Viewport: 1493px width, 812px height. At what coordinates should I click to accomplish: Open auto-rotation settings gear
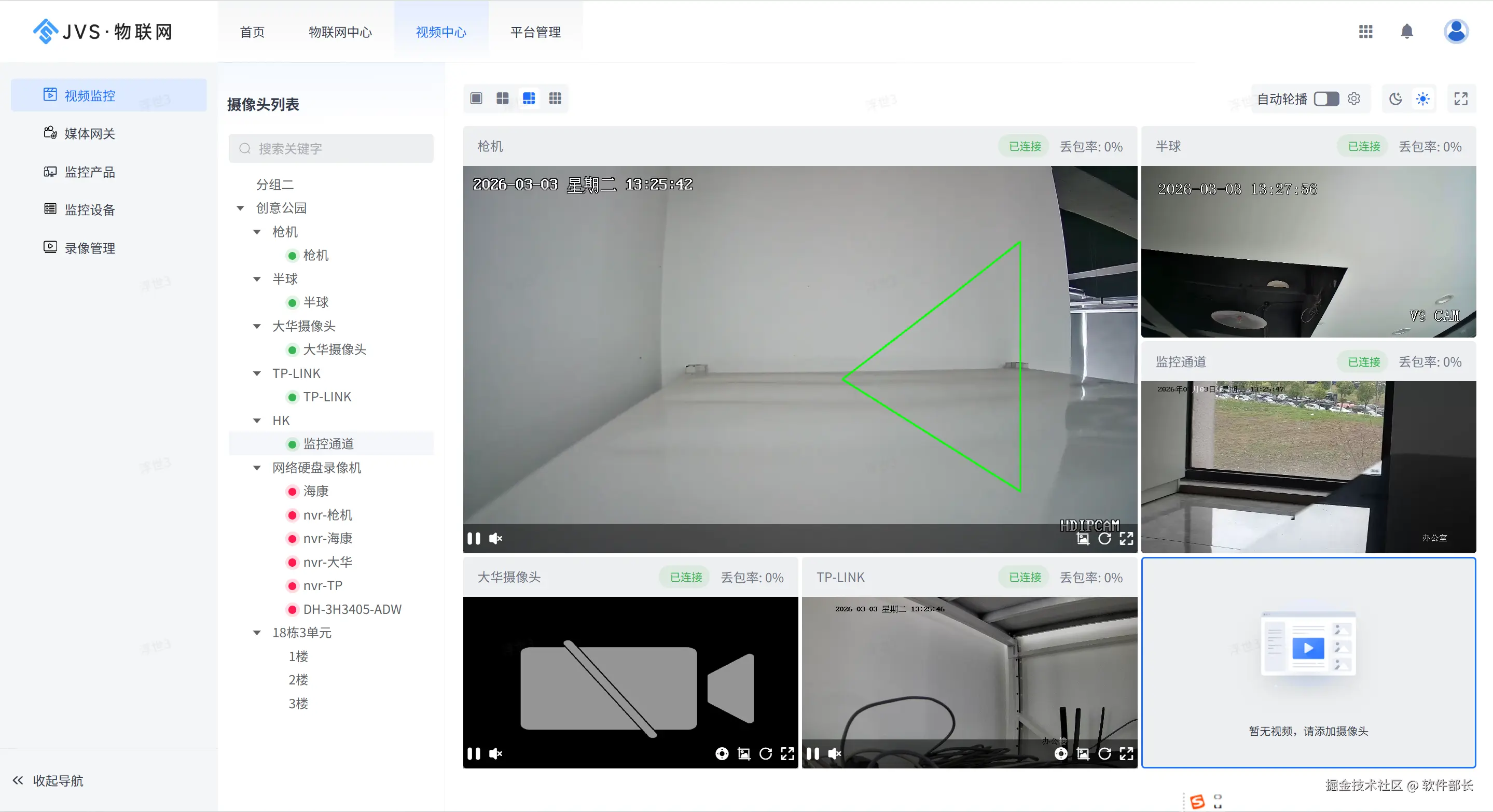pyautogui.click(x=1354, y=99)
